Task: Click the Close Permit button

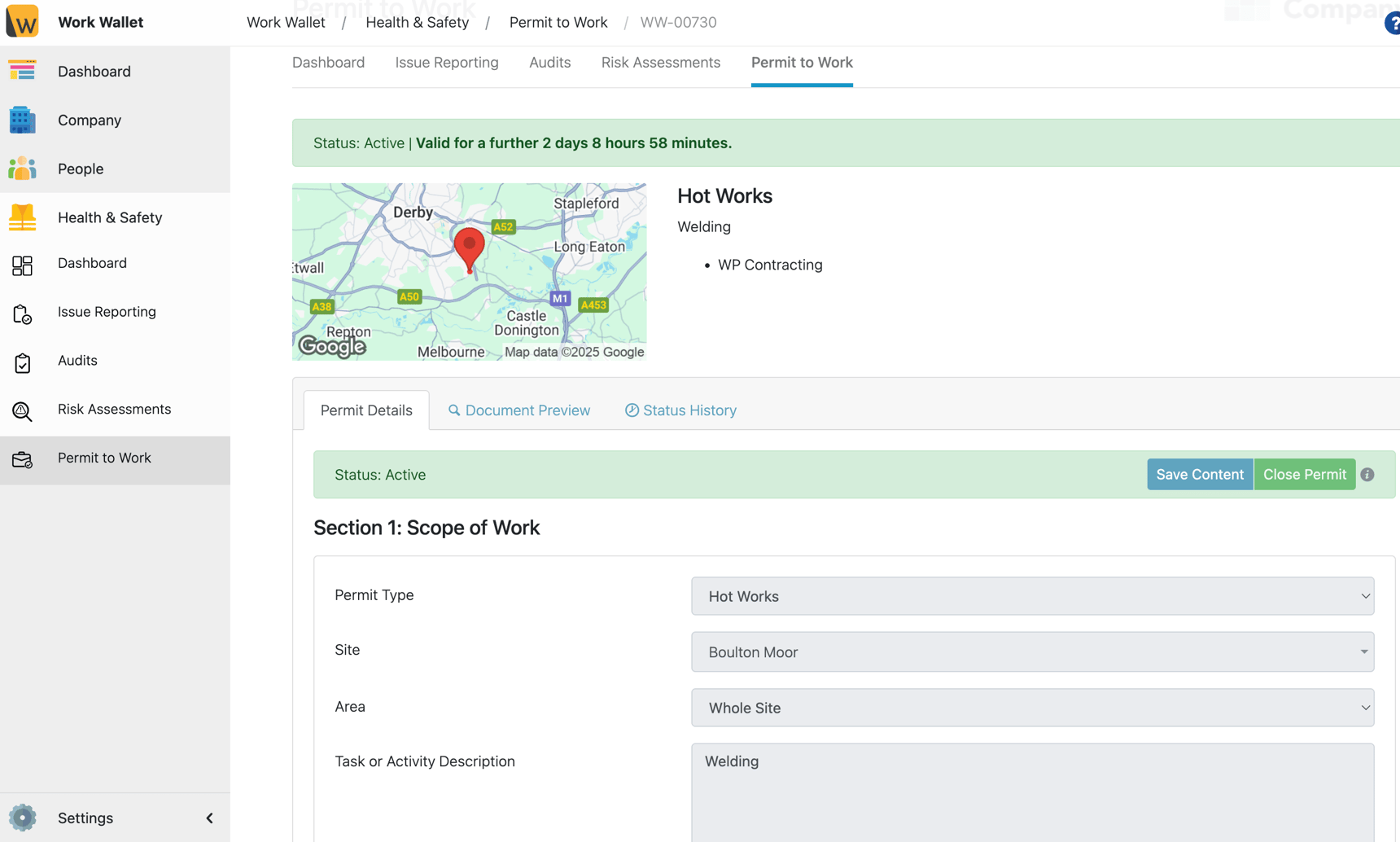Action: click(x=1305, y=474)
